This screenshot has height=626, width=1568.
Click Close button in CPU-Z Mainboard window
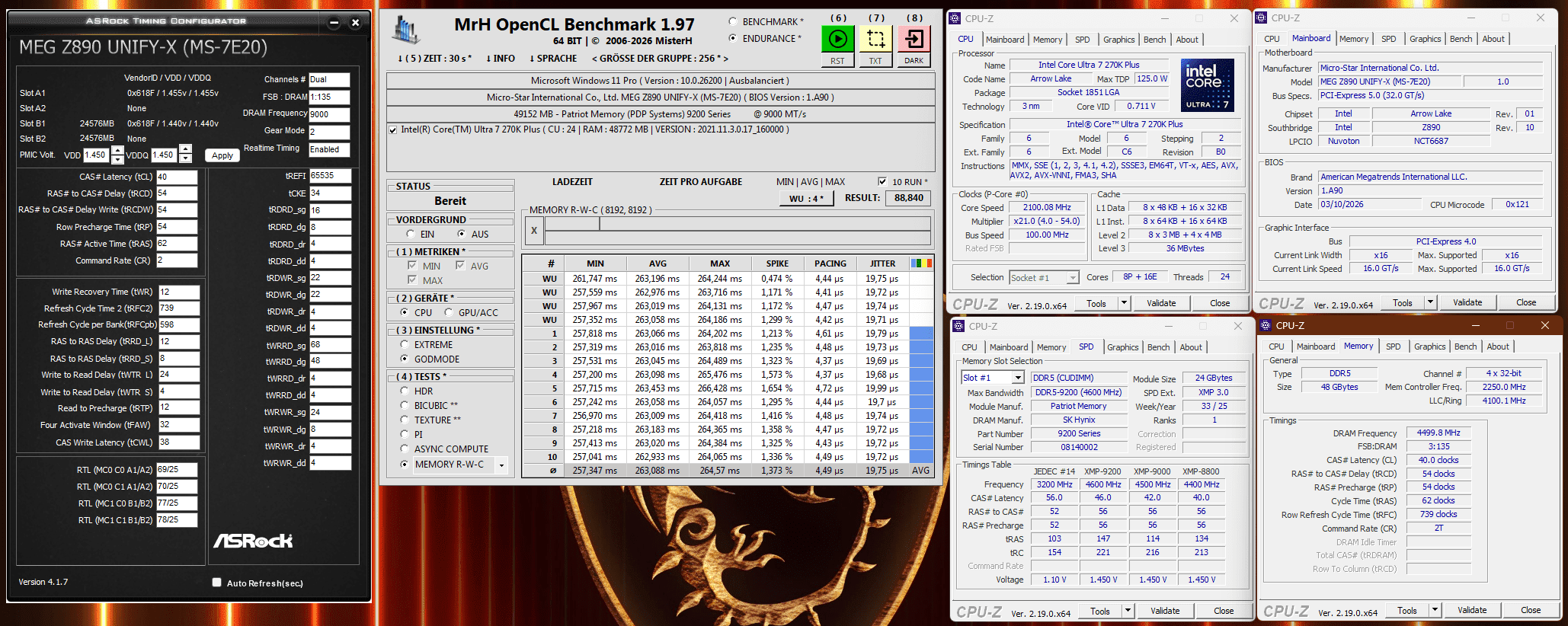point(1526,302)
